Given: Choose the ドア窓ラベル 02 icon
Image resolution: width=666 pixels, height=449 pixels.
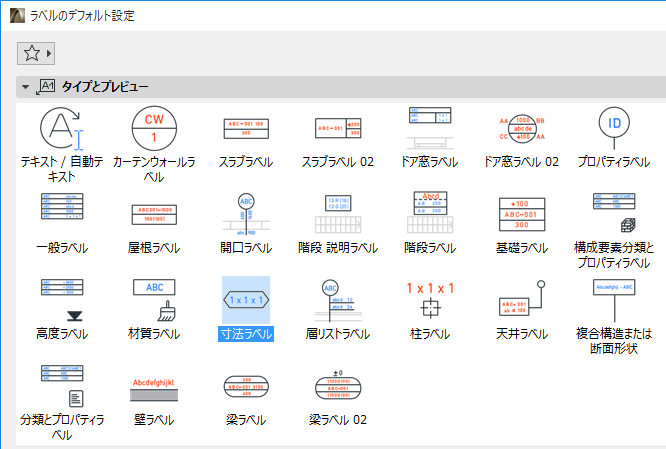Looking at the screenshot, I should (x=522, y=130).
